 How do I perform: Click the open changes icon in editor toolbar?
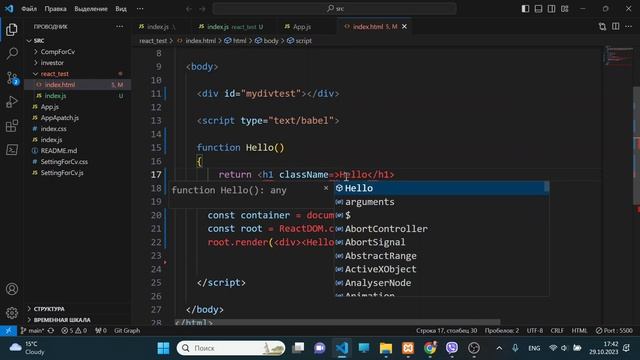tap(602, 27)
